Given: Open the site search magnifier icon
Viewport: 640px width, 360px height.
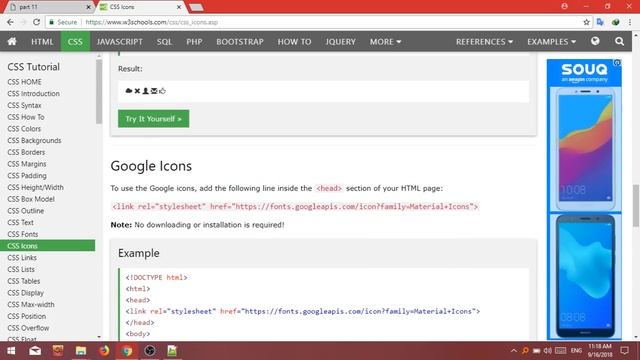Looking at the screenshot, I should [x=619, y=41].
